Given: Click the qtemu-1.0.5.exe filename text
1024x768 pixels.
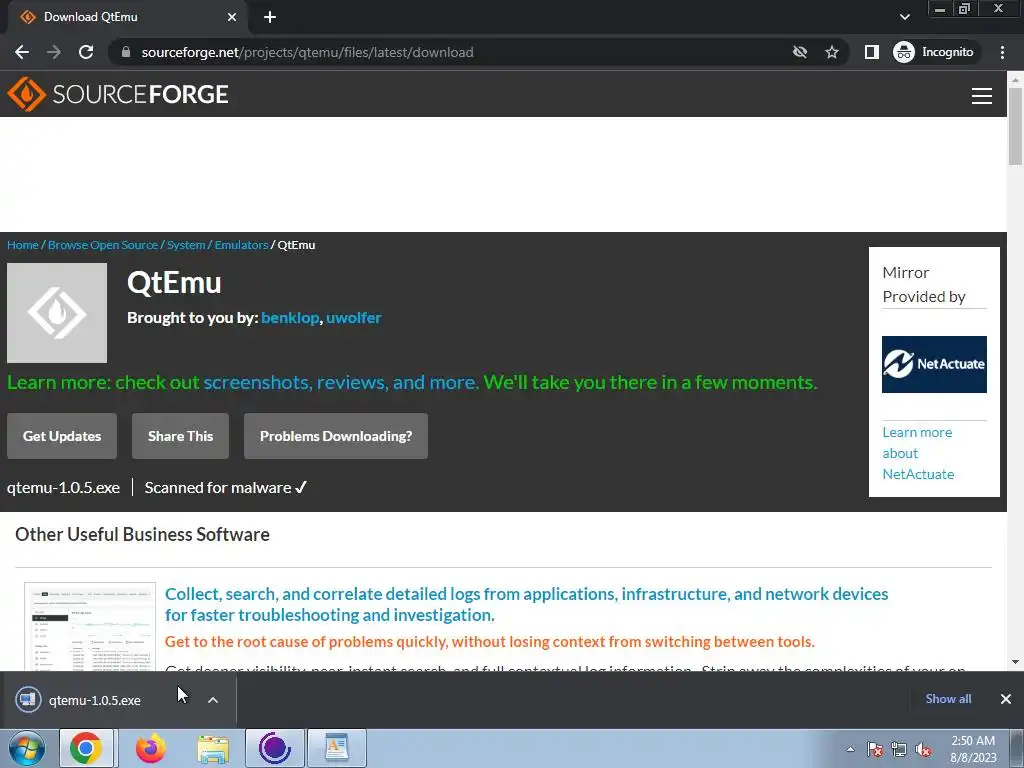Looking at the screenshot, I should click(63, 488).
